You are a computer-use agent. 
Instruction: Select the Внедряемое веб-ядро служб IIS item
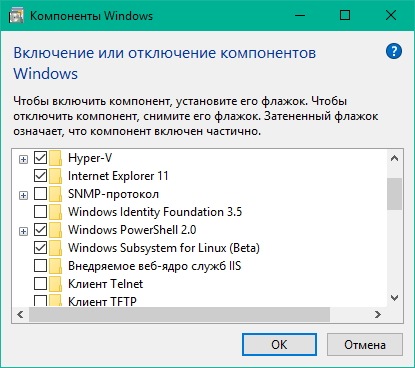(x=154, y=266)
